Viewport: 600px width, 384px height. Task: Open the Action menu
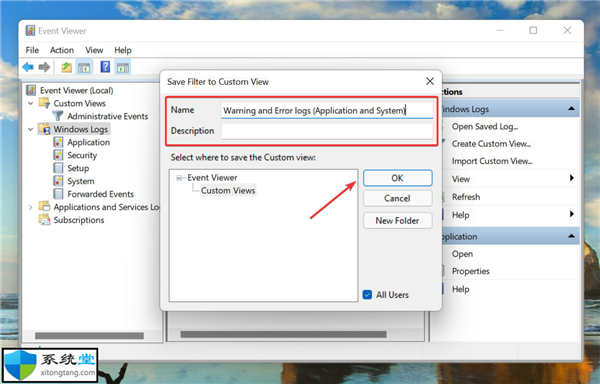click(x=62, y=50)
